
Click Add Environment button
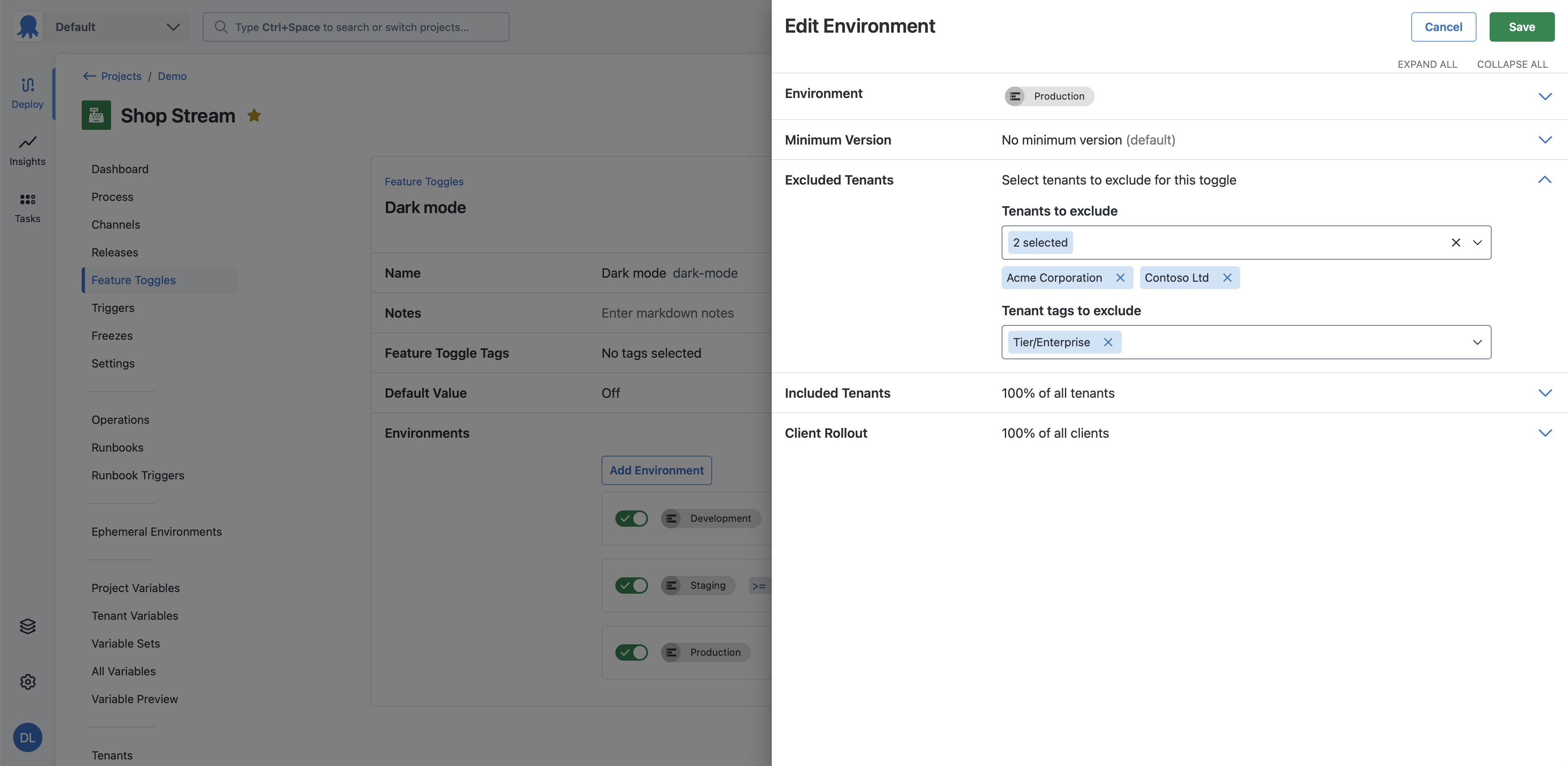pos(656,470)
